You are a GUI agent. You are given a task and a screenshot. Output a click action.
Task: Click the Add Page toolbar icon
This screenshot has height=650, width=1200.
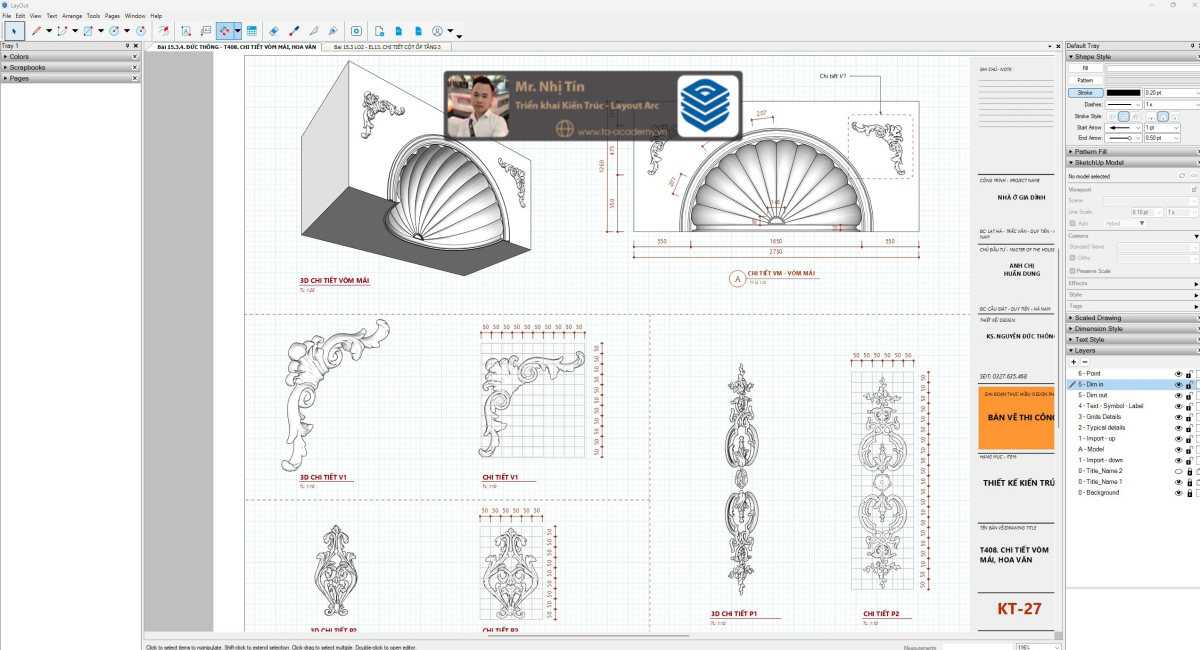tap(379, 31)
